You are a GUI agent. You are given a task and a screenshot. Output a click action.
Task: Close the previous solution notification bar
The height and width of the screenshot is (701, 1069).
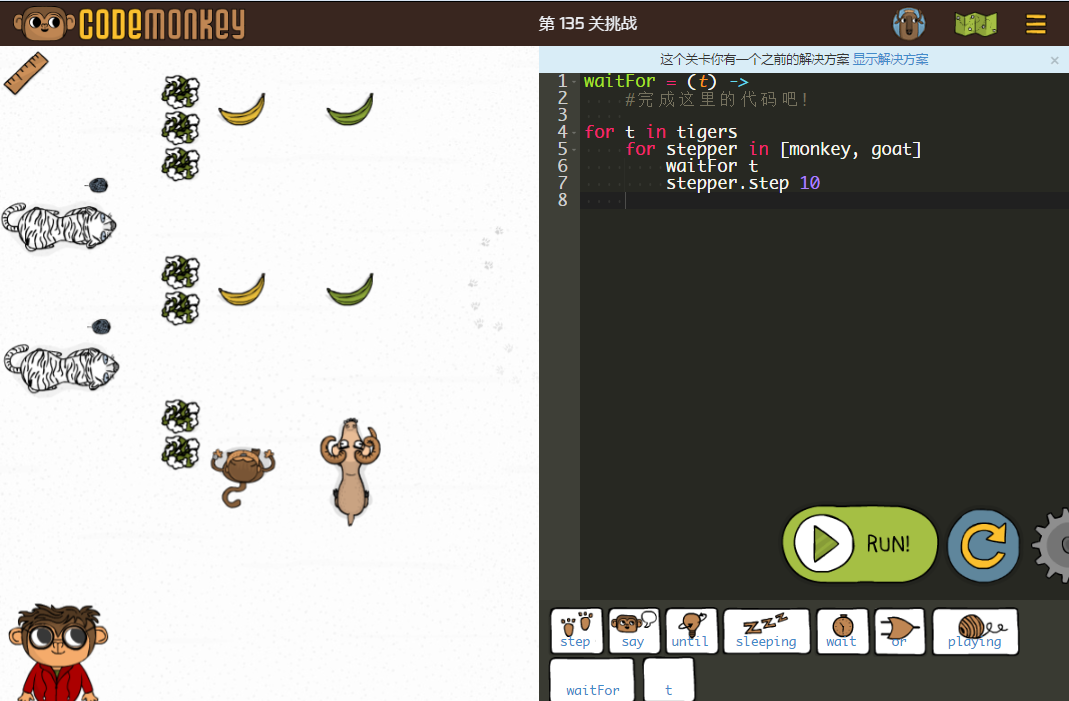[x=1054, y=60]
